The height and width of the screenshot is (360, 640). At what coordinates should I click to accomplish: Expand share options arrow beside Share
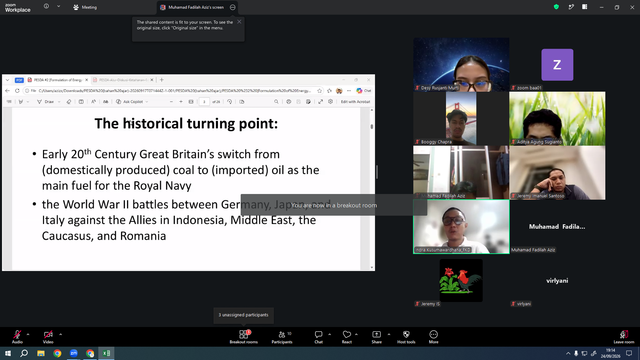point(389,334)
